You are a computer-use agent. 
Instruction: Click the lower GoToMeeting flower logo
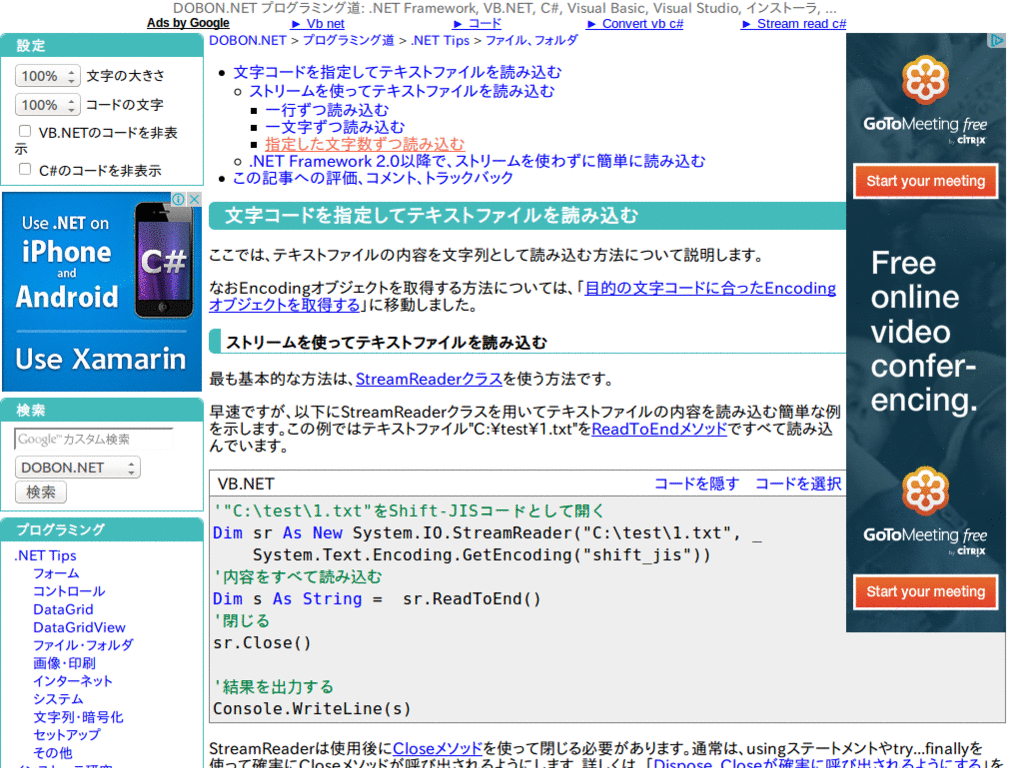(x=925, y=491)
